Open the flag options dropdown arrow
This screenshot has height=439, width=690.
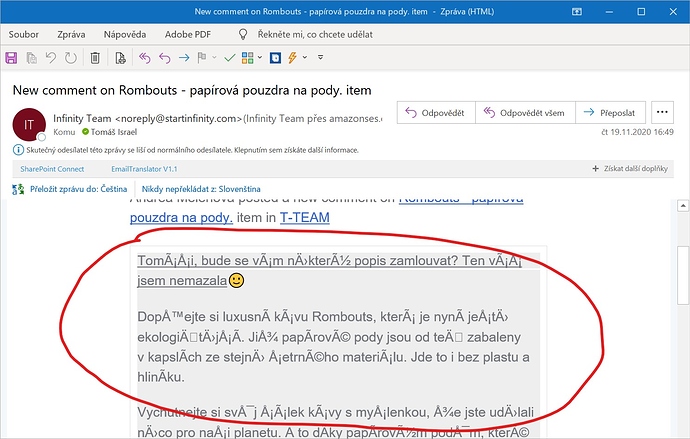pyautogui.click(x=214, y=57)
